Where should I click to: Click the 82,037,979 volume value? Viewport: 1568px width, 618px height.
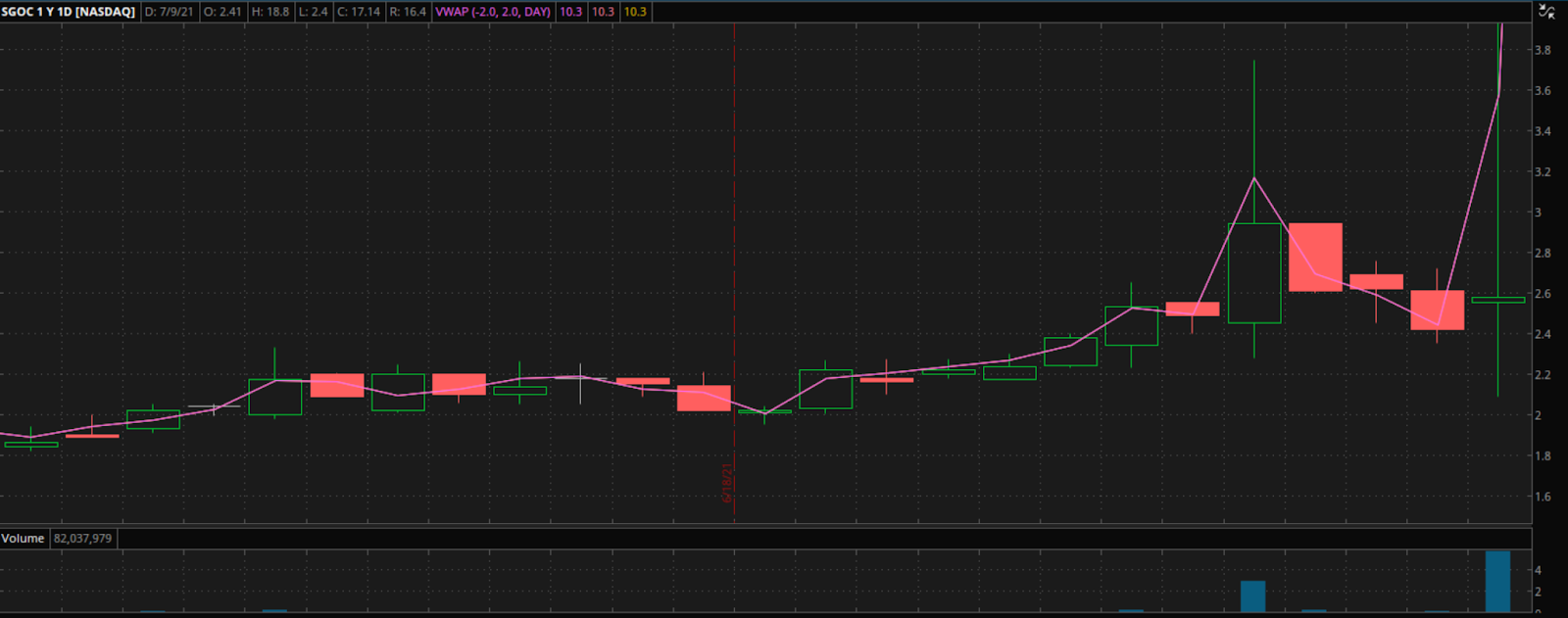point(83,539)
